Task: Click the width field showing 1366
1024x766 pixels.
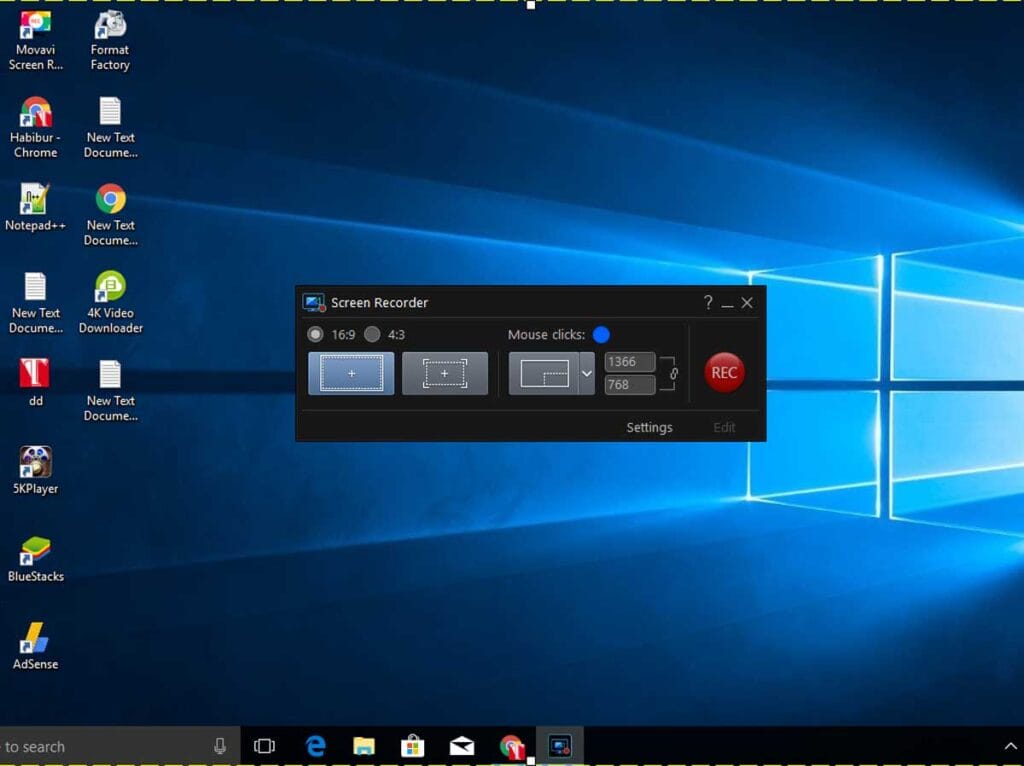Action: point(630,362)
